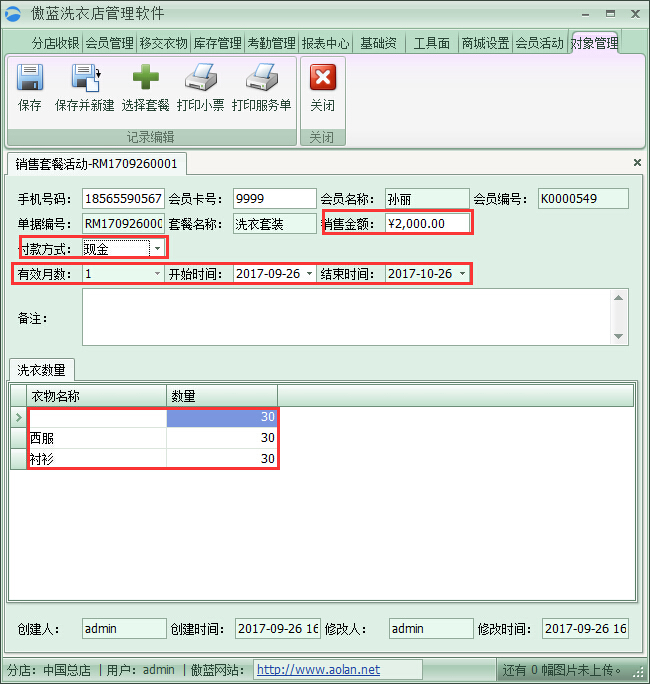Click the 修改时间 modification time field

(x=585, y=629)
